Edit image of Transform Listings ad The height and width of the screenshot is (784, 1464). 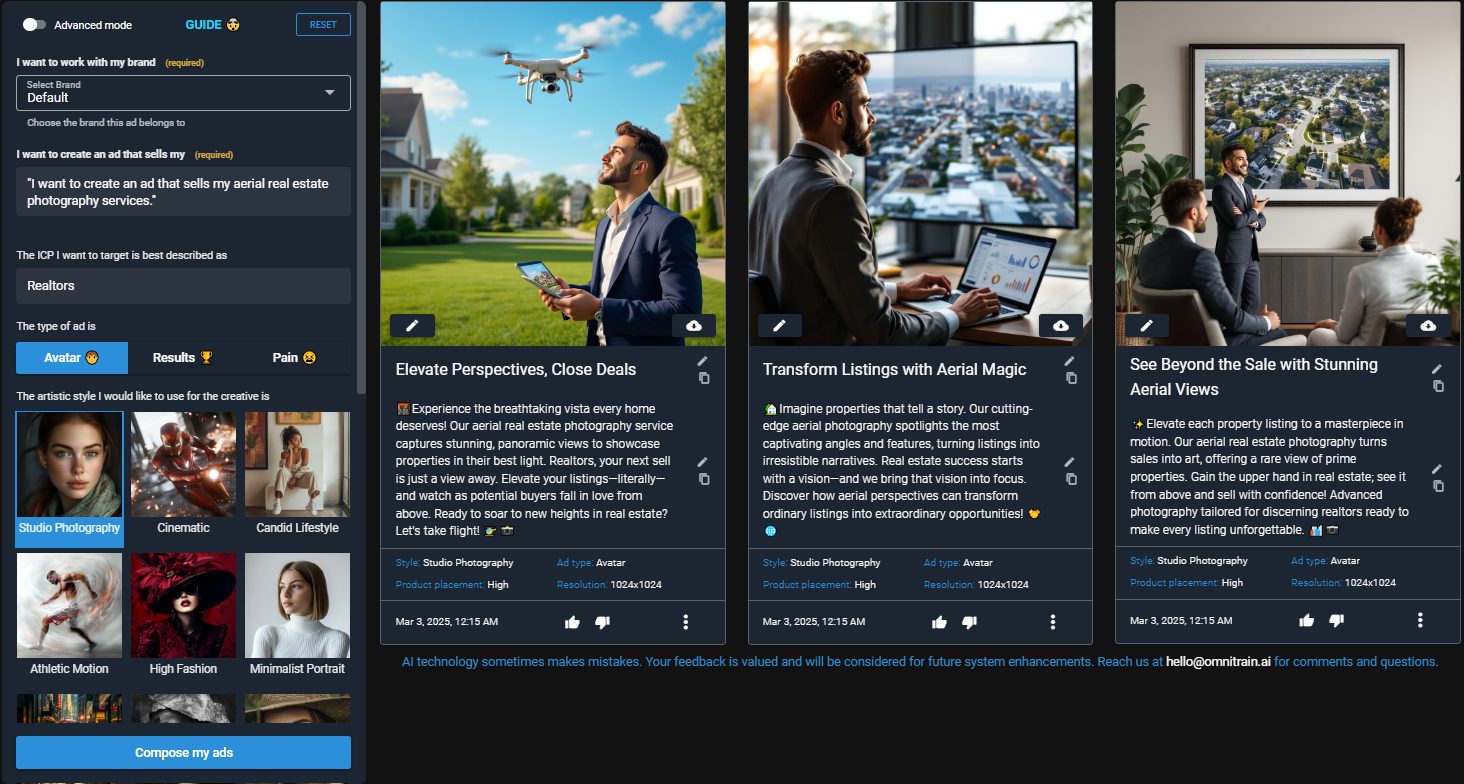tap(780, 325)
